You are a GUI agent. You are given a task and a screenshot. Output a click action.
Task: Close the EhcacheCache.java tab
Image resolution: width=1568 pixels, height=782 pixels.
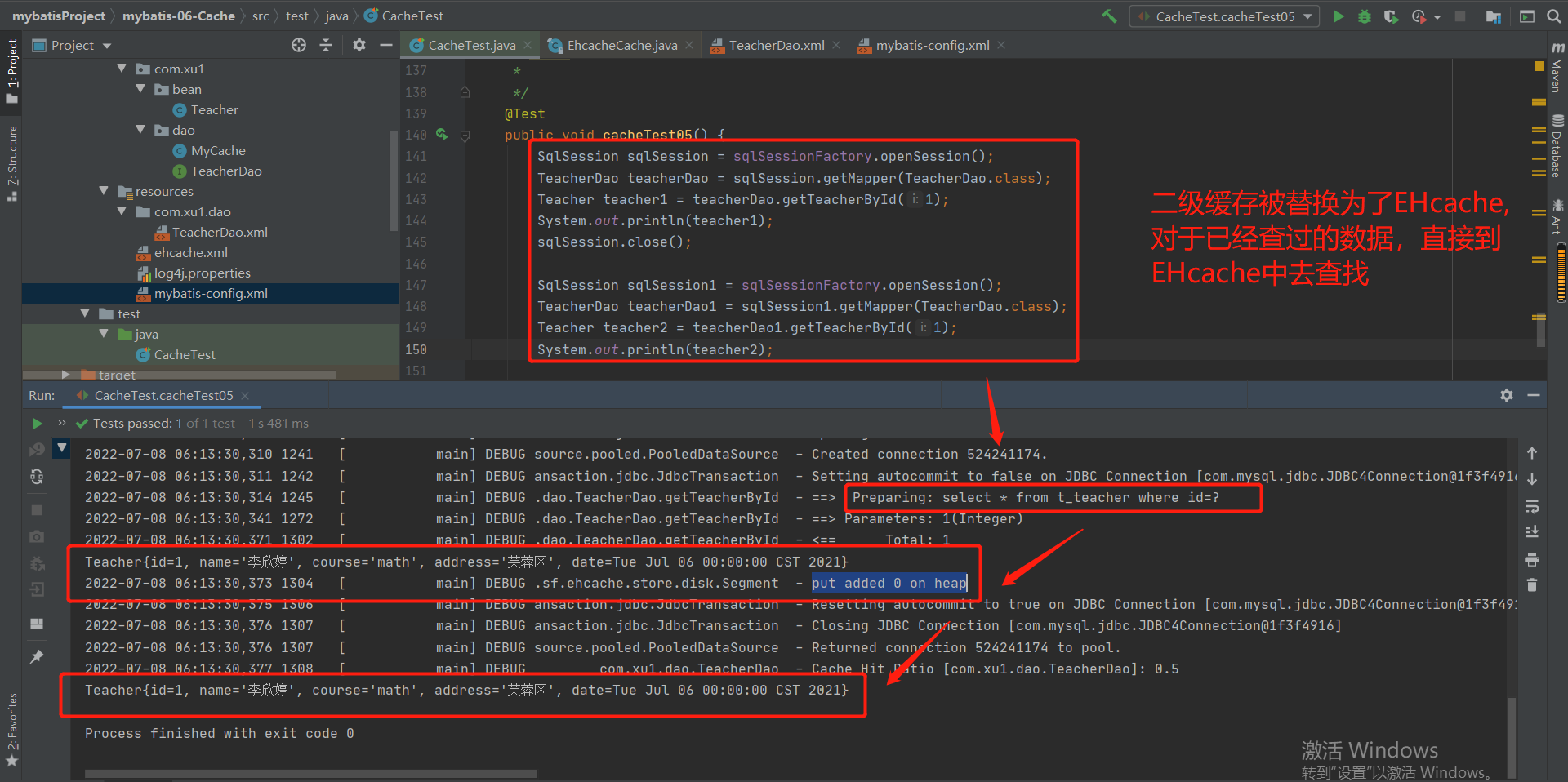(690, 46)
